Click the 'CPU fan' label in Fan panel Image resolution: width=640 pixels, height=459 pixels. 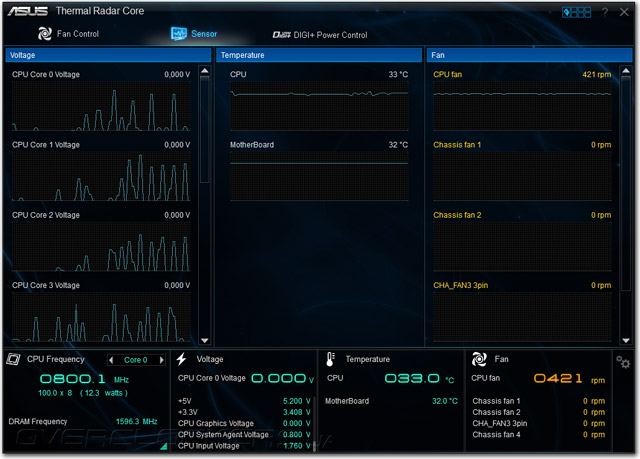448,74
